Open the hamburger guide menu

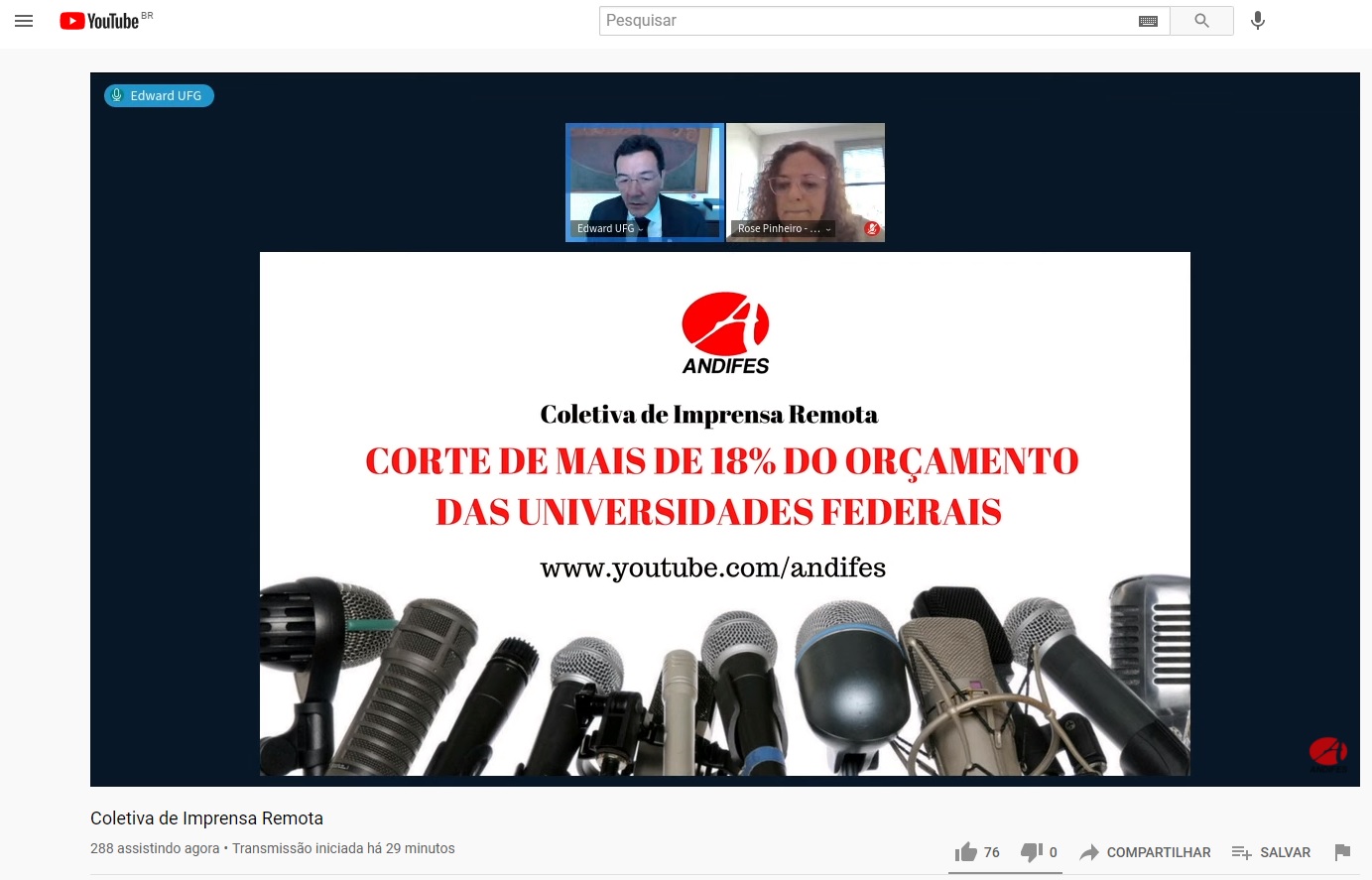[x=24, y=21]
